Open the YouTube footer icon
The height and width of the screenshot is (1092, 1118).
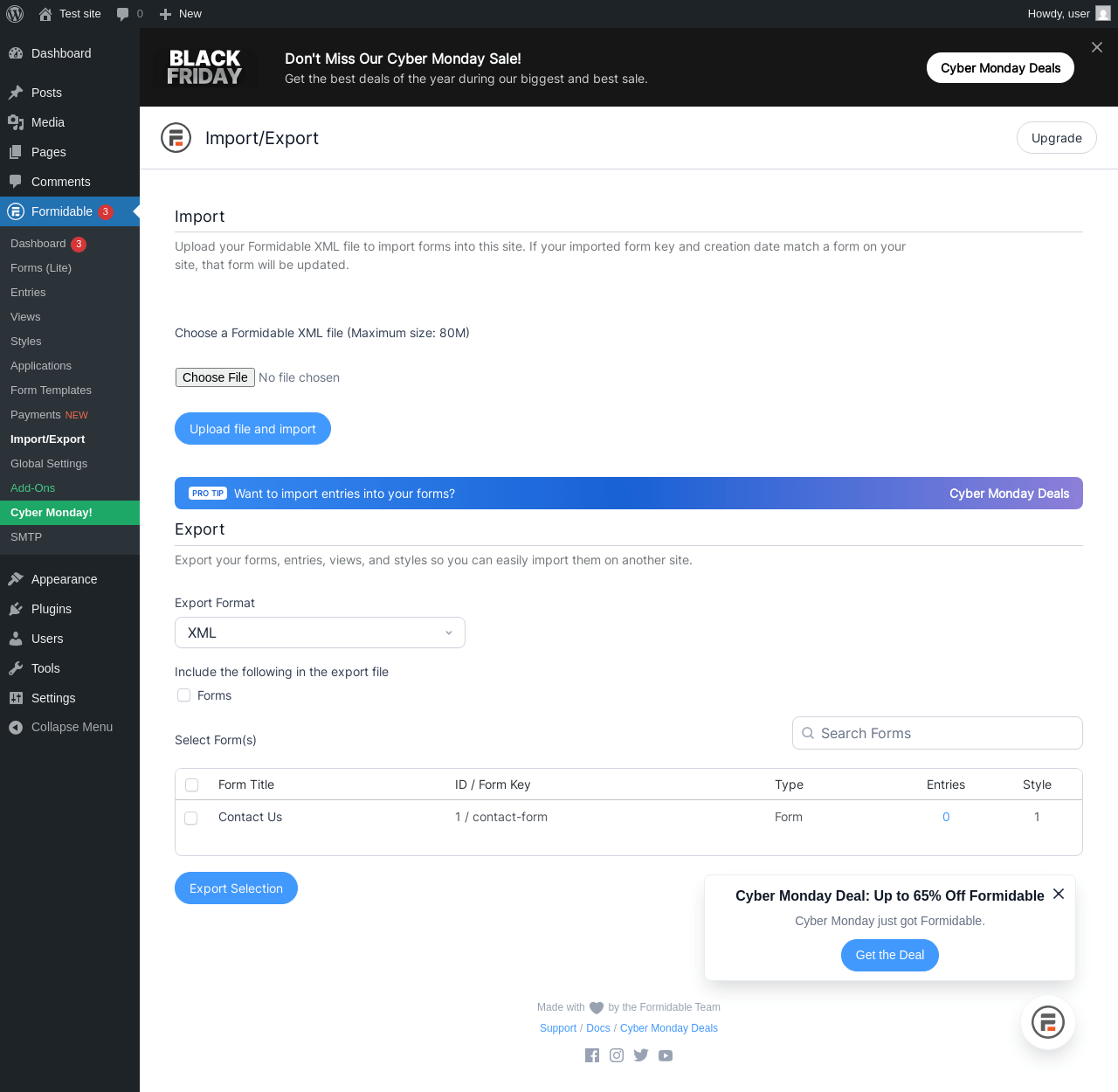pyautogui.click(x=666, y=1055)
